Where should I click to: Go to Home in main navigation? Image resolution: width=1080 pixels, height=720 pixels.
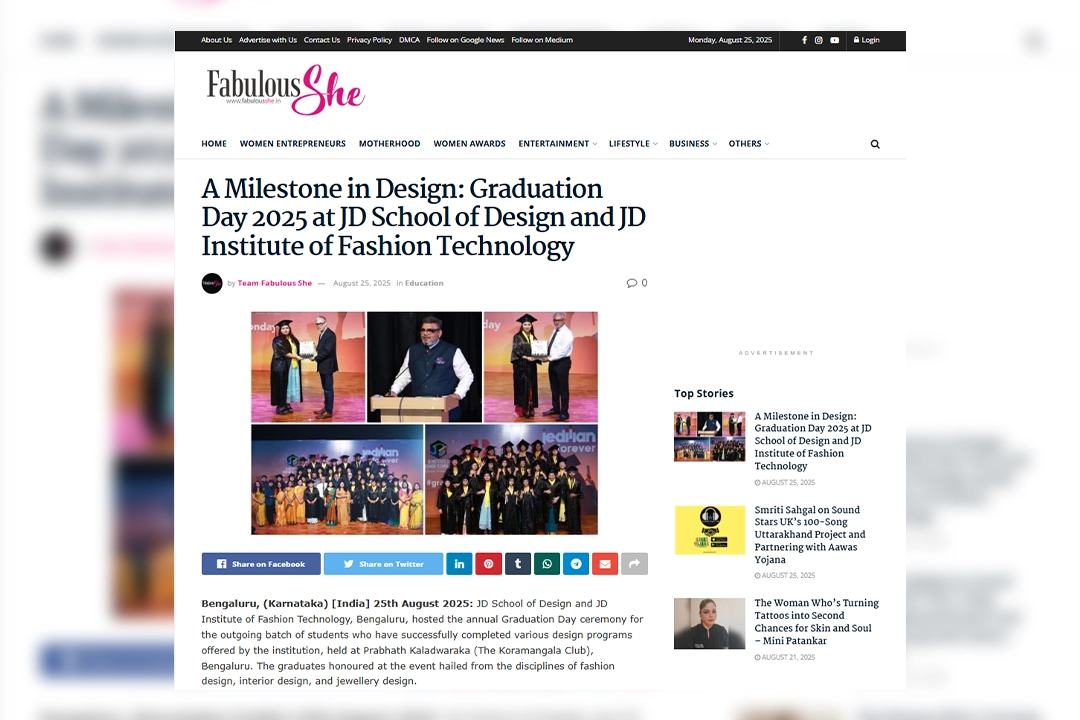pos(214,144)
